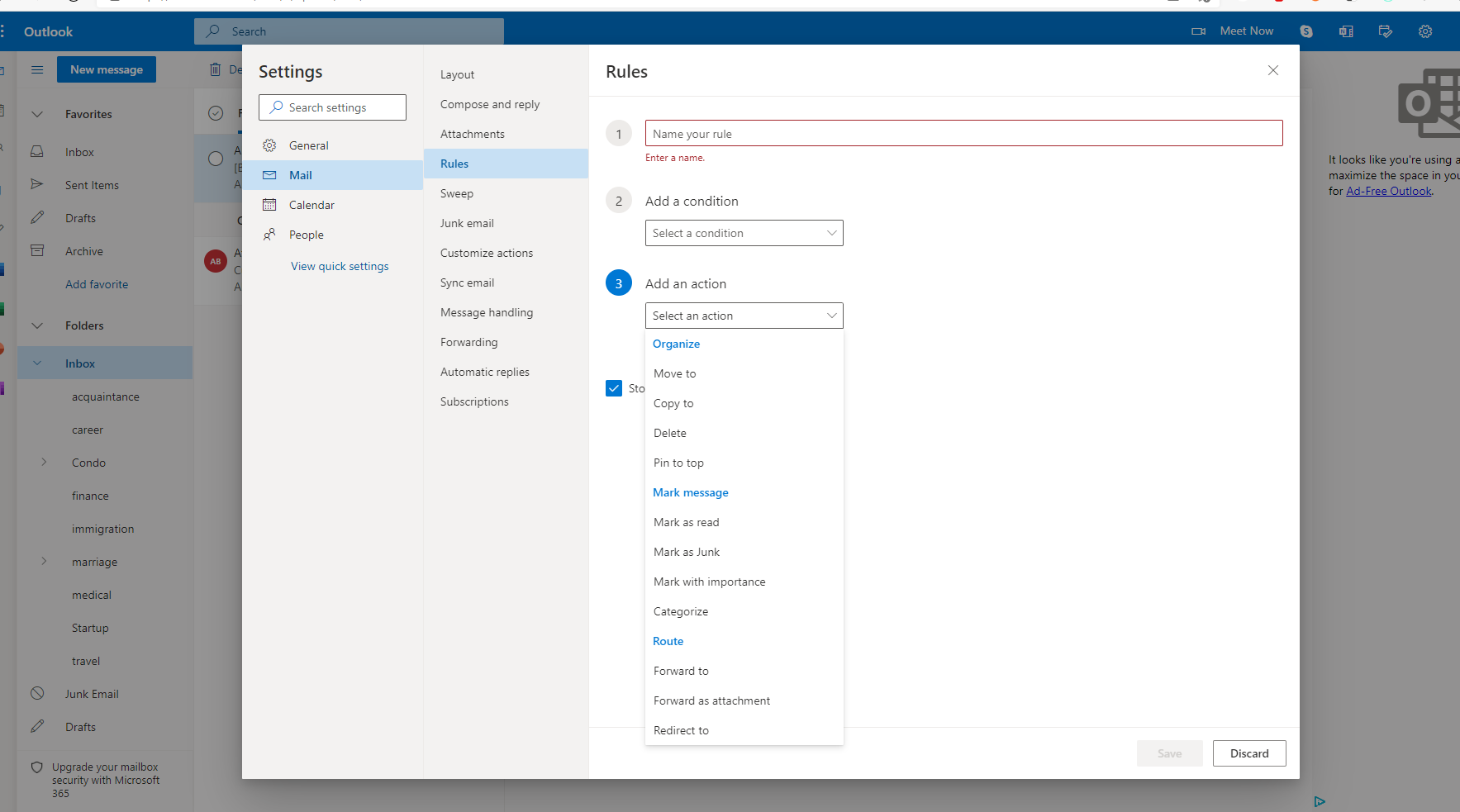Click the Delete trash can icon in toolbar
The width and height of the screenshot is (1460, 812).
point(215,69)
